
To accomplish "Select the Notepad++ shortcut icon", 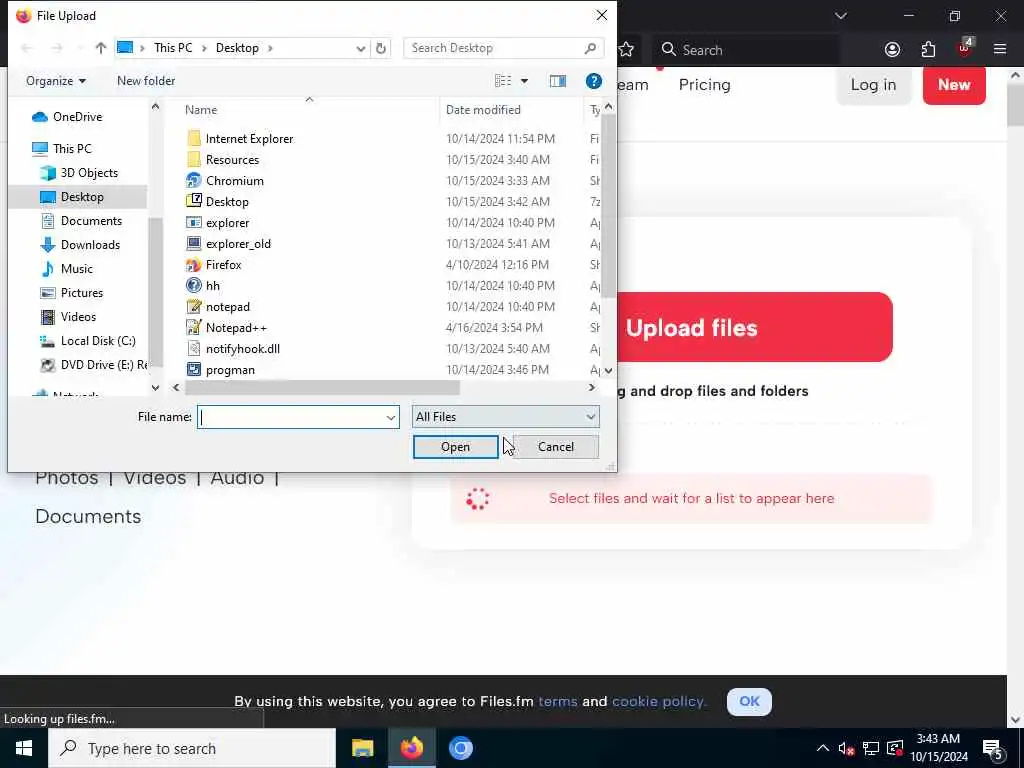I will pos(193,327).
